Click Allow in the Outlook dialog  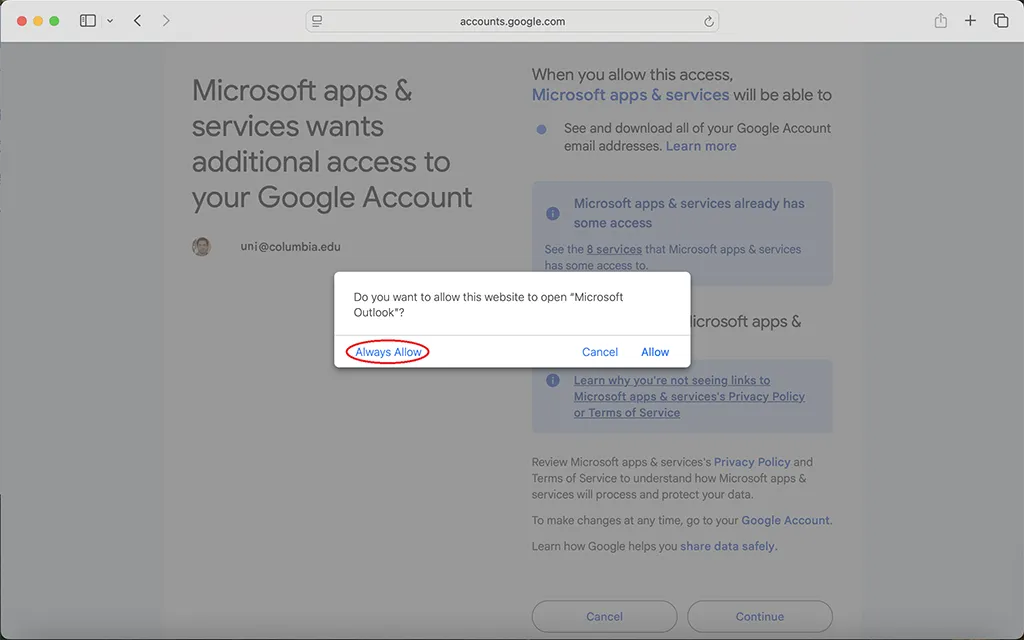point(655,352)
